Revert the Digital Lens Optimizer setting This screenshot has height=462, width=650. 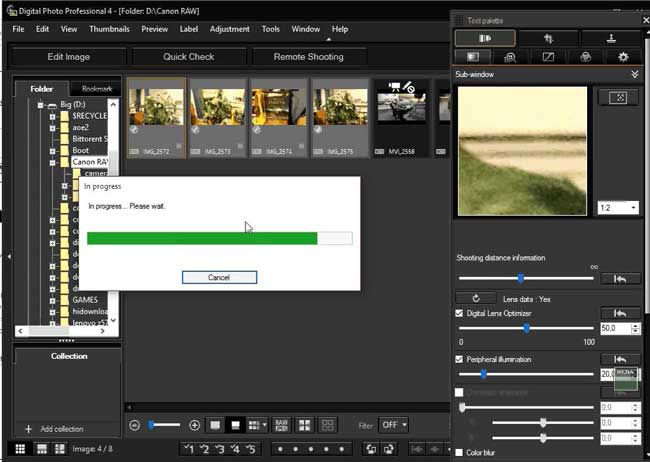620,314
